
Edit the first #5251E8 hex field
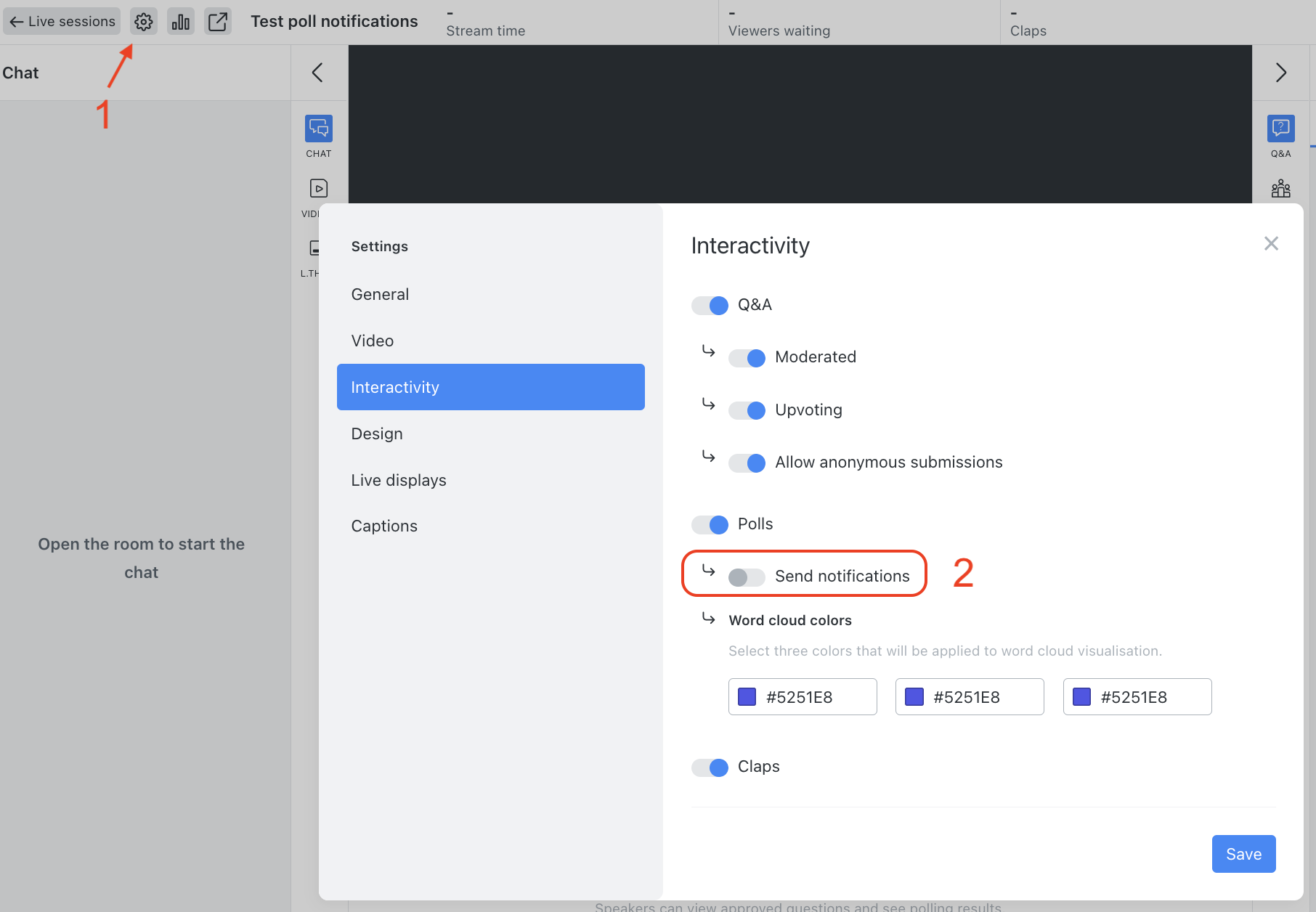click(803, 697)
